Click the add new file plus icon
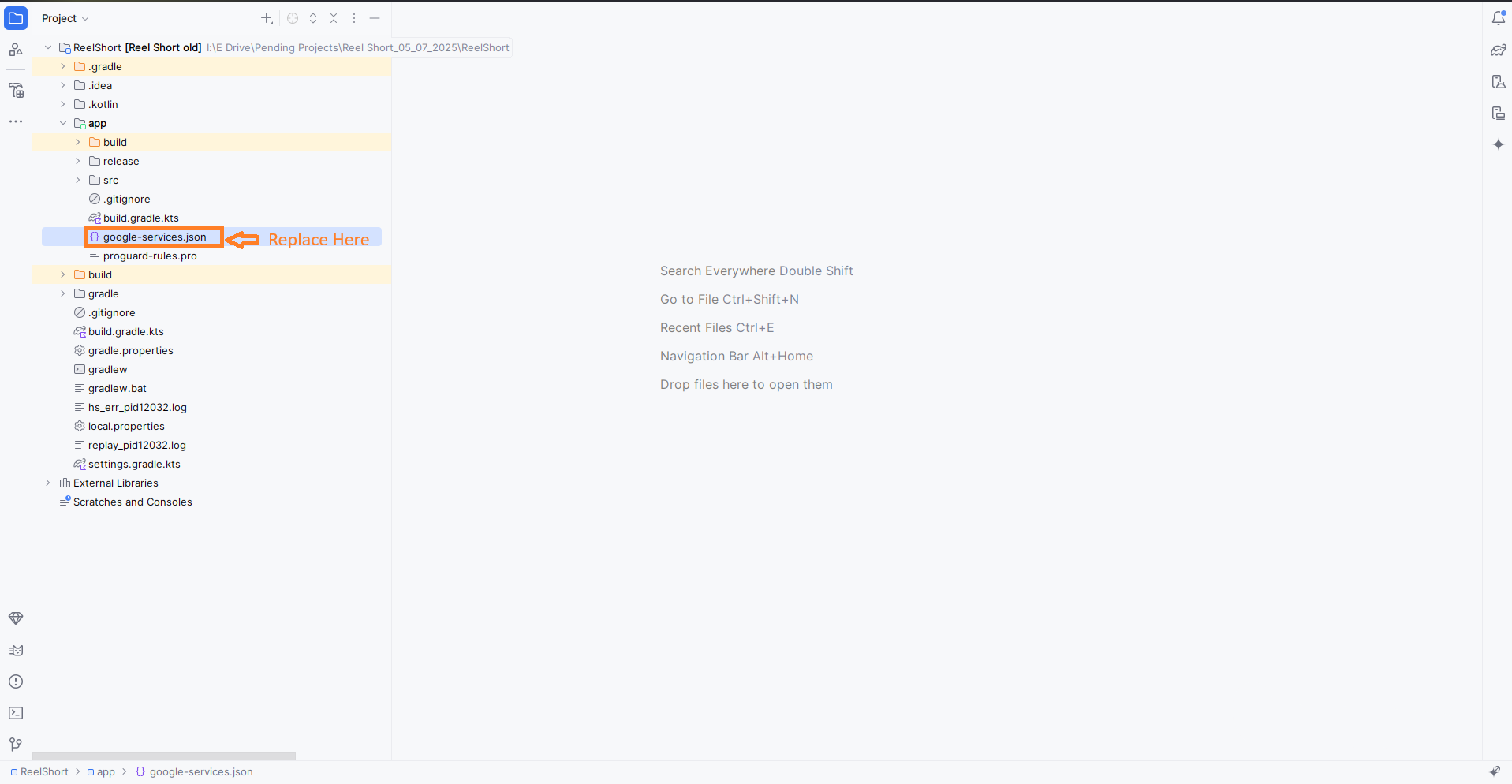Viewport: 1512px width, 784px height. click(x=267, y=18)
